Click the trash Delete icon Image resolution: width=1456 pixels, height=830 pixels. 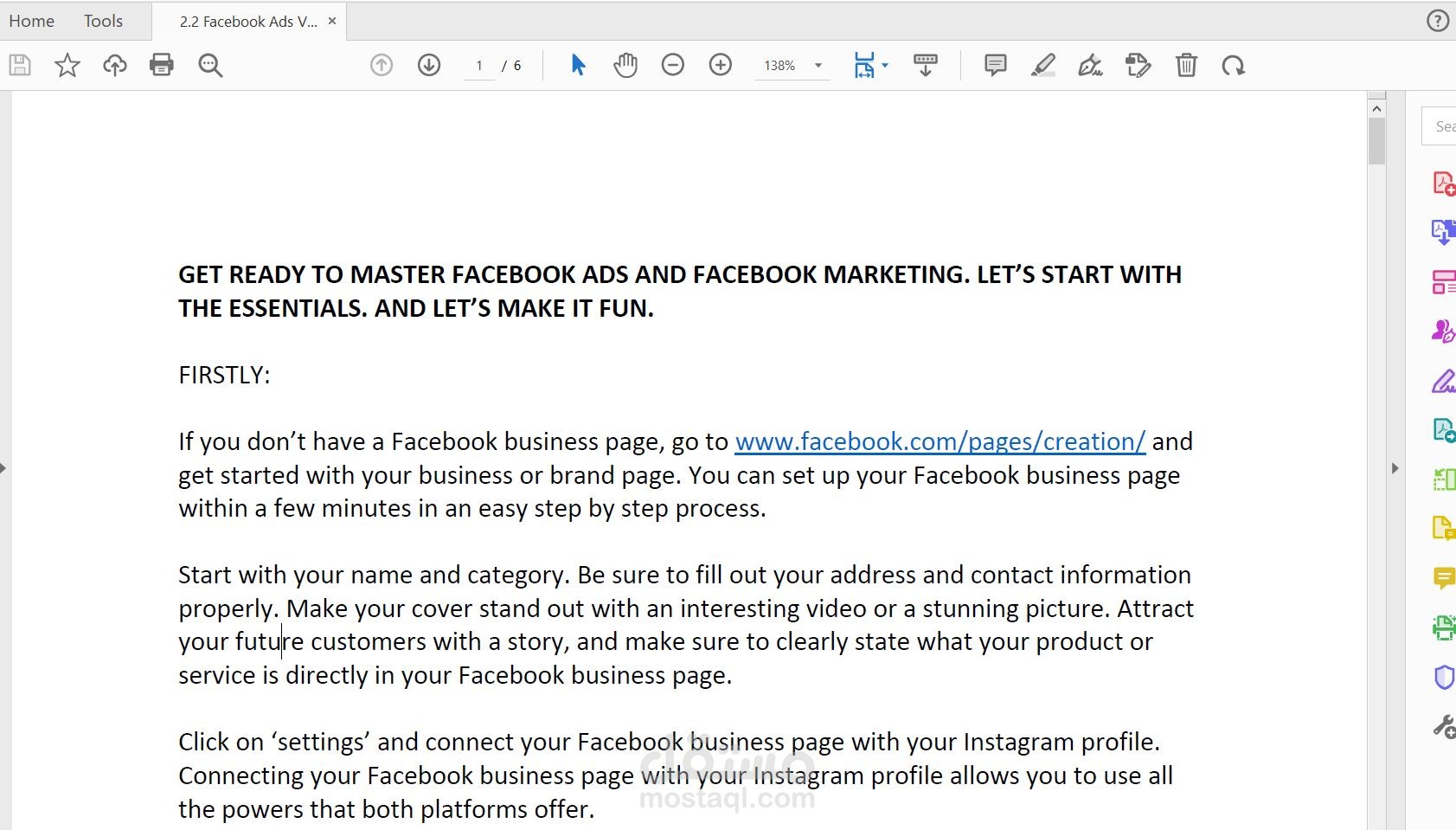pyautogui.click(x=1186, y=65)
